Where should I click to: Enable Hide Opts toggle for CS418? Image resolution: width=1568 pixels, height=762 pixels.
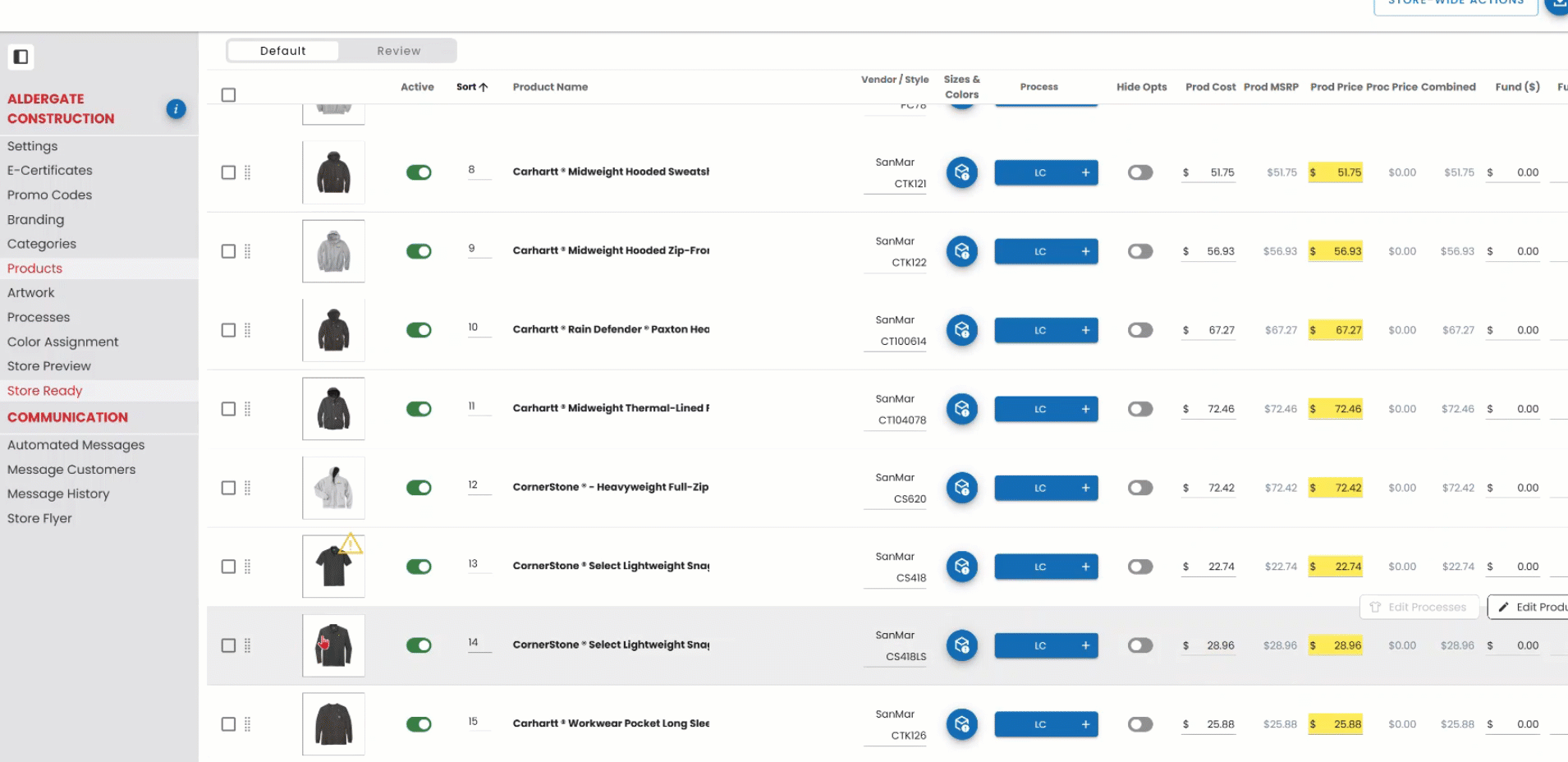tap(1139, 567)
